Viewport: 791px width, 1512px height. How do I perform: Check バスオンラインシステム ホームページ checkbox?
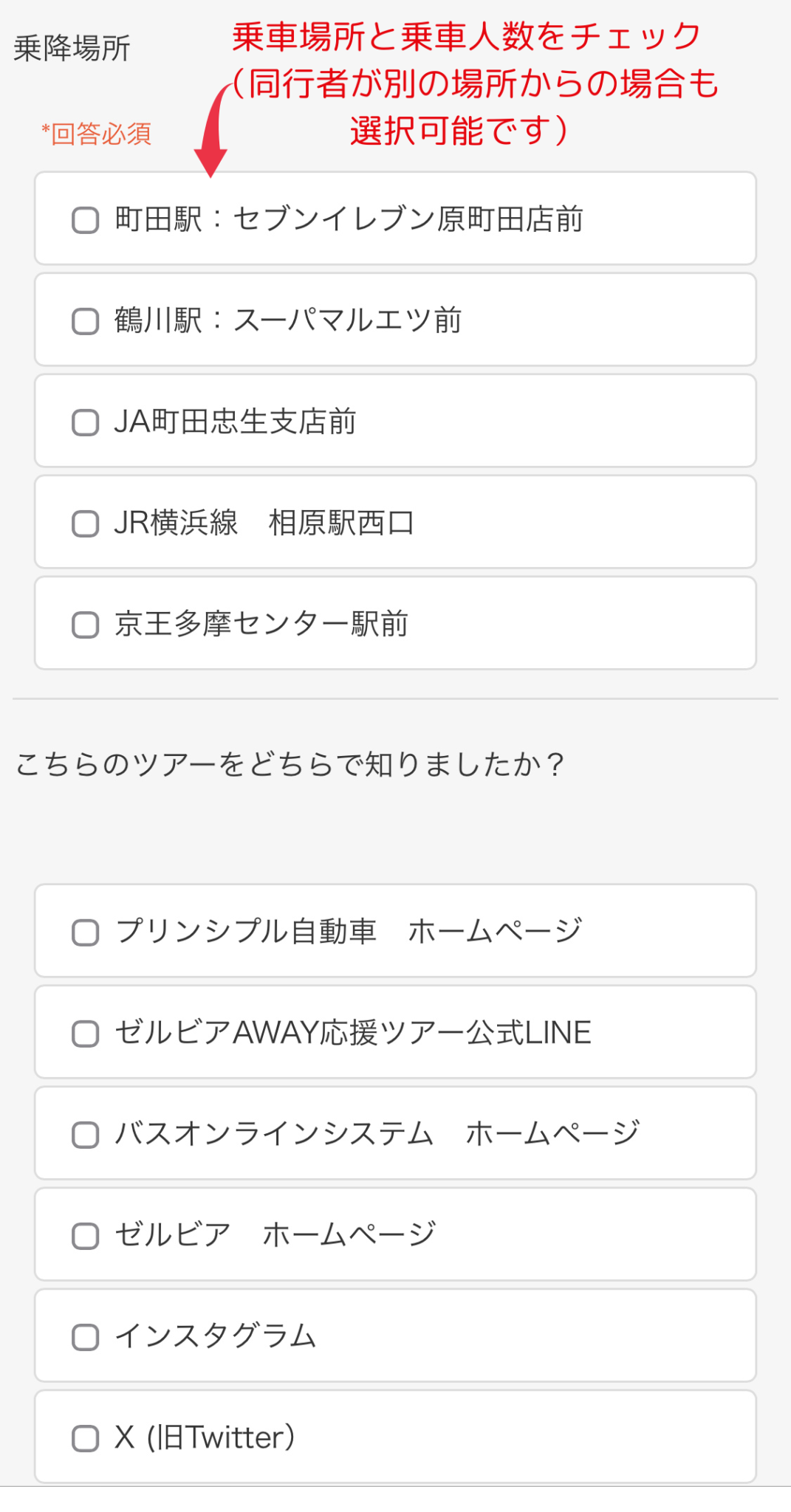(x=86, y=1135)
